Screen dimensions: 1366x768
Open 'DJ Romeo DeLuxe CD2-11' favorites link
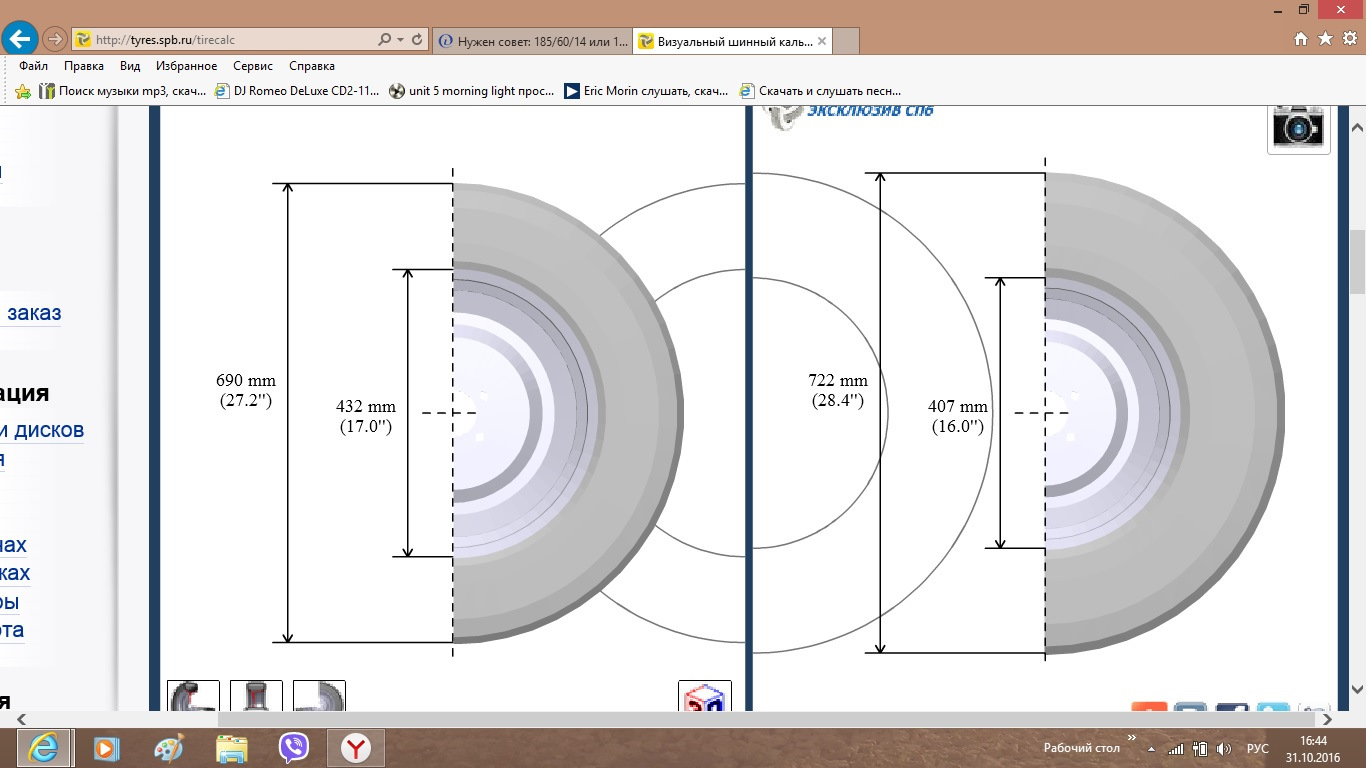coord(298,91)
